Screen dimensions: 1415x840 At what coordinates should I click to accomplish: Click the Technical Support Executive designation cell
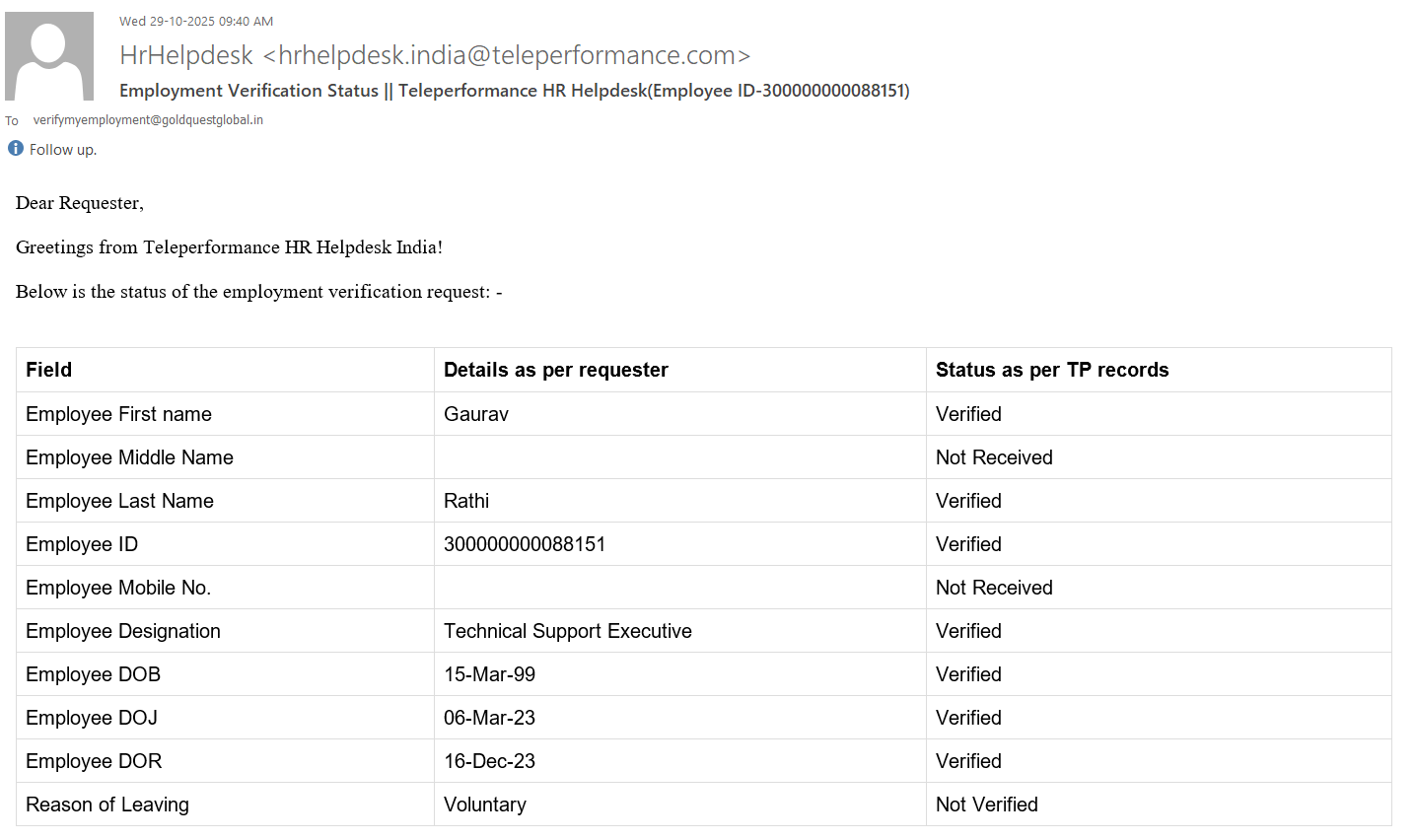coord(568,631)
